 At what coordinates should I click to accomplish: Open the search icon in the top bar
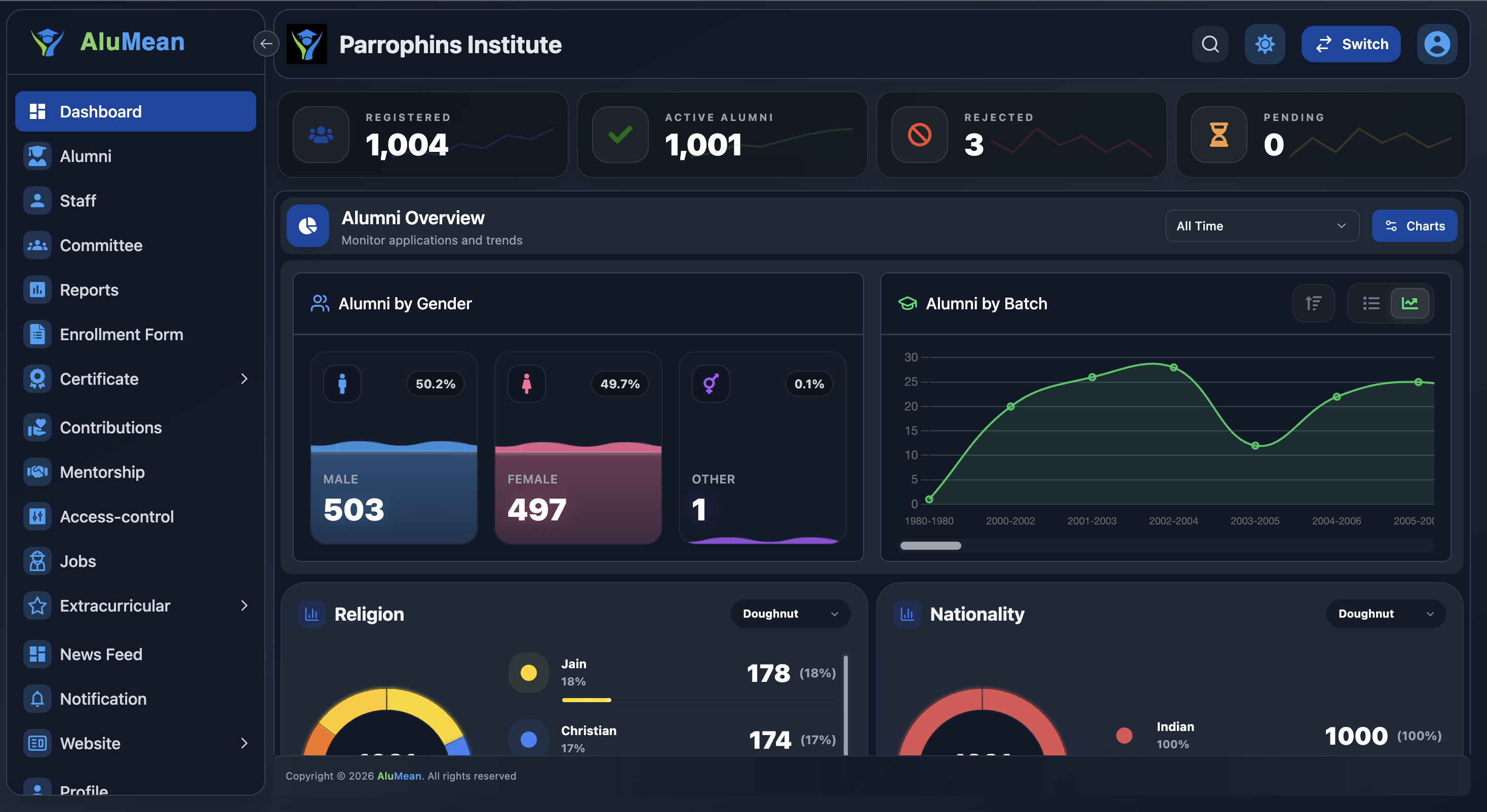1210,44
